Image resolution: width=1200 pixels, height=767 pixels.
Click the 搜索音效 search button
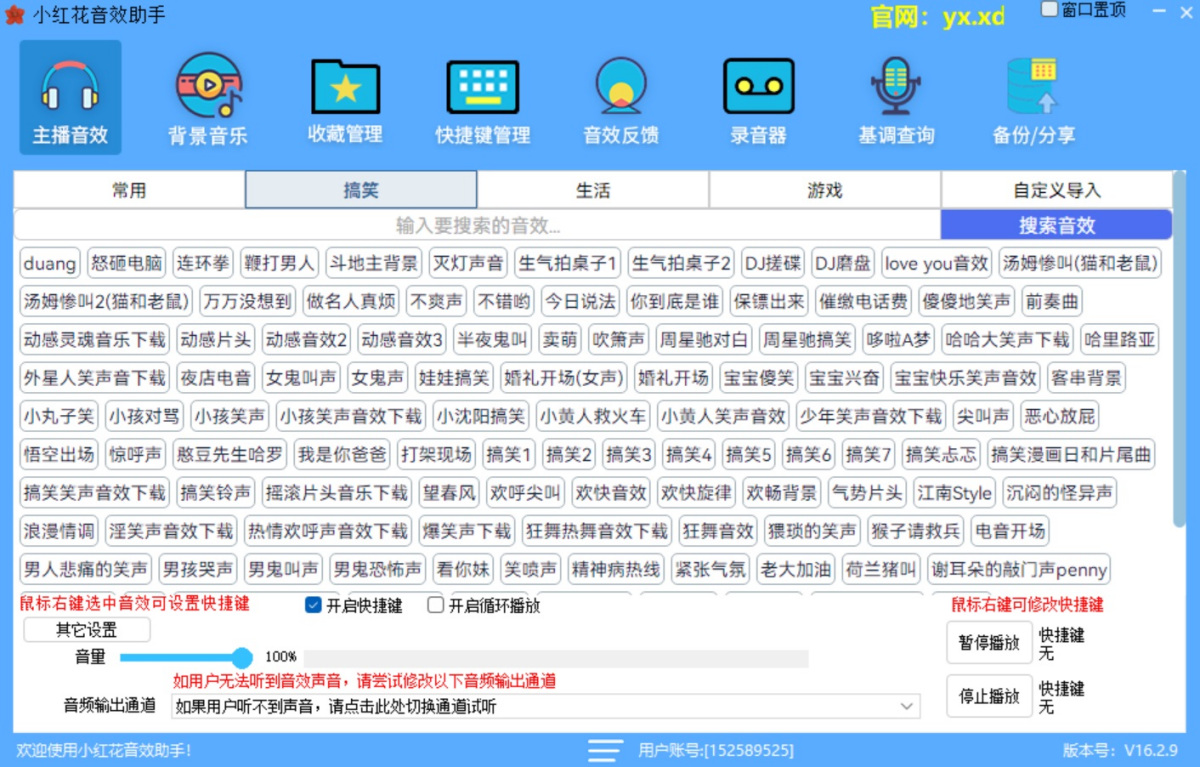click(x=1056, y=224)
